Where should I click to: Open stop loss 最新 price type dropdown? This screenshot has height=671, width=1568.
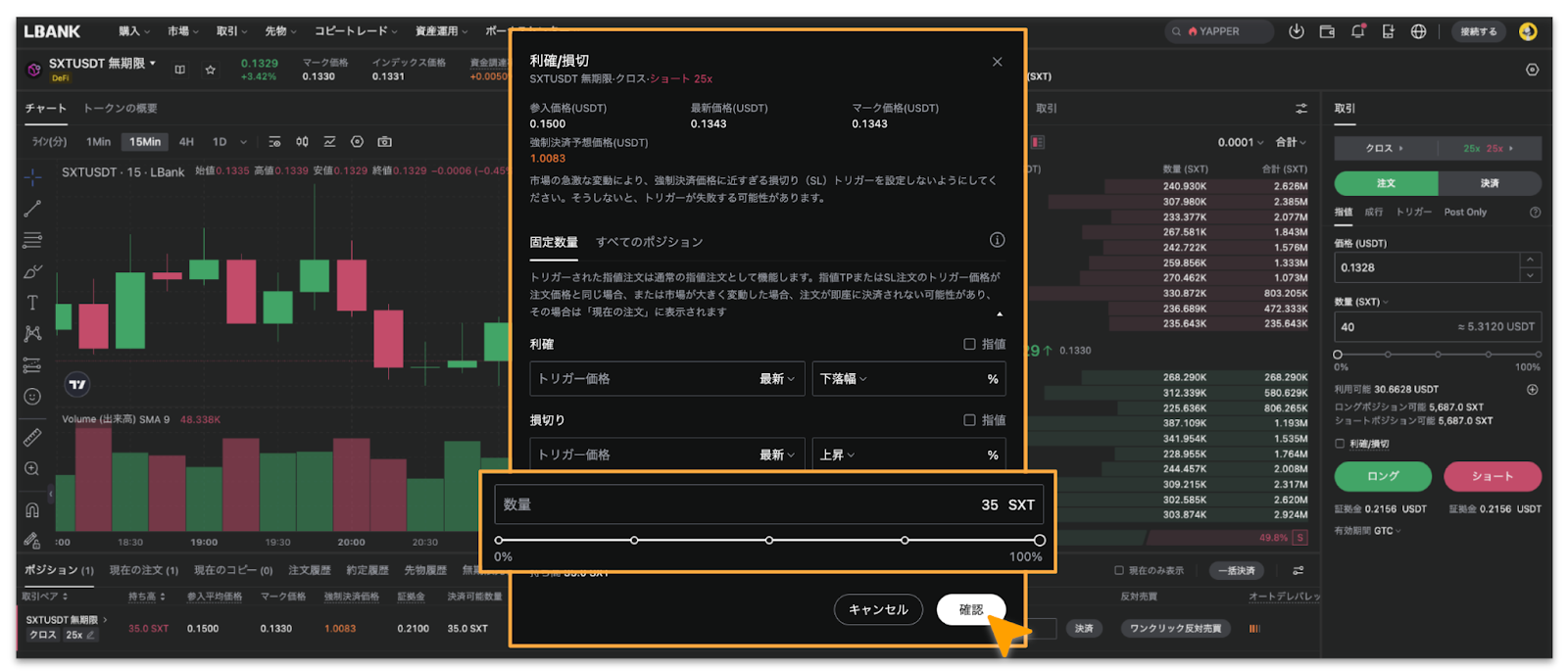tap(777, 455)
